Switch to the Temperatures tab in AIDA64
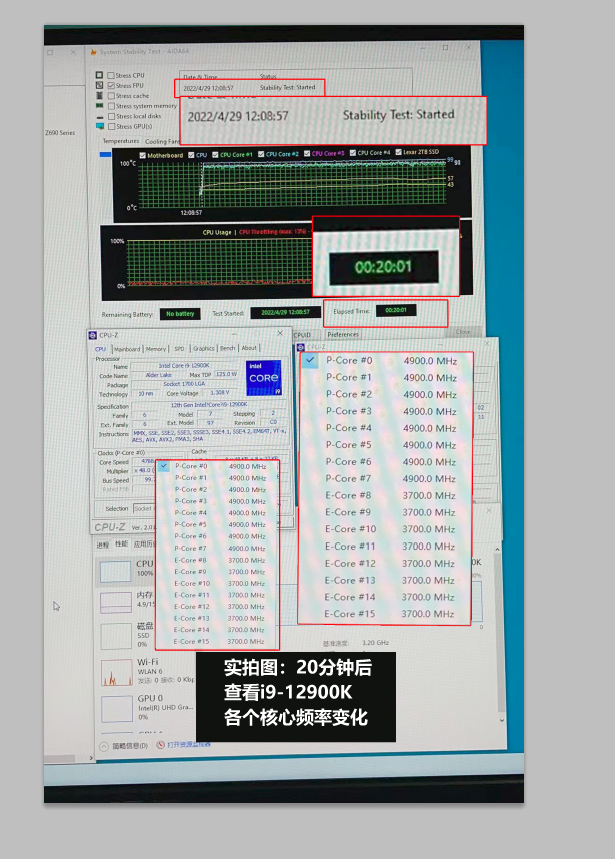The height and width of the screenshot is (859, 615). (x=120, y=141)
